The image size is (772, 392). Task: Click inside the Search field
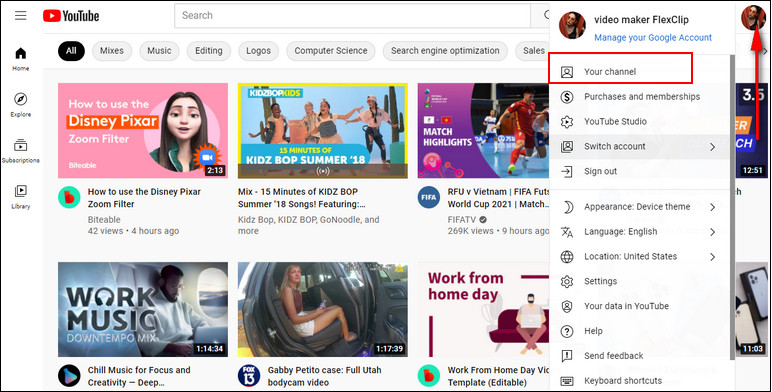(352, 16)
